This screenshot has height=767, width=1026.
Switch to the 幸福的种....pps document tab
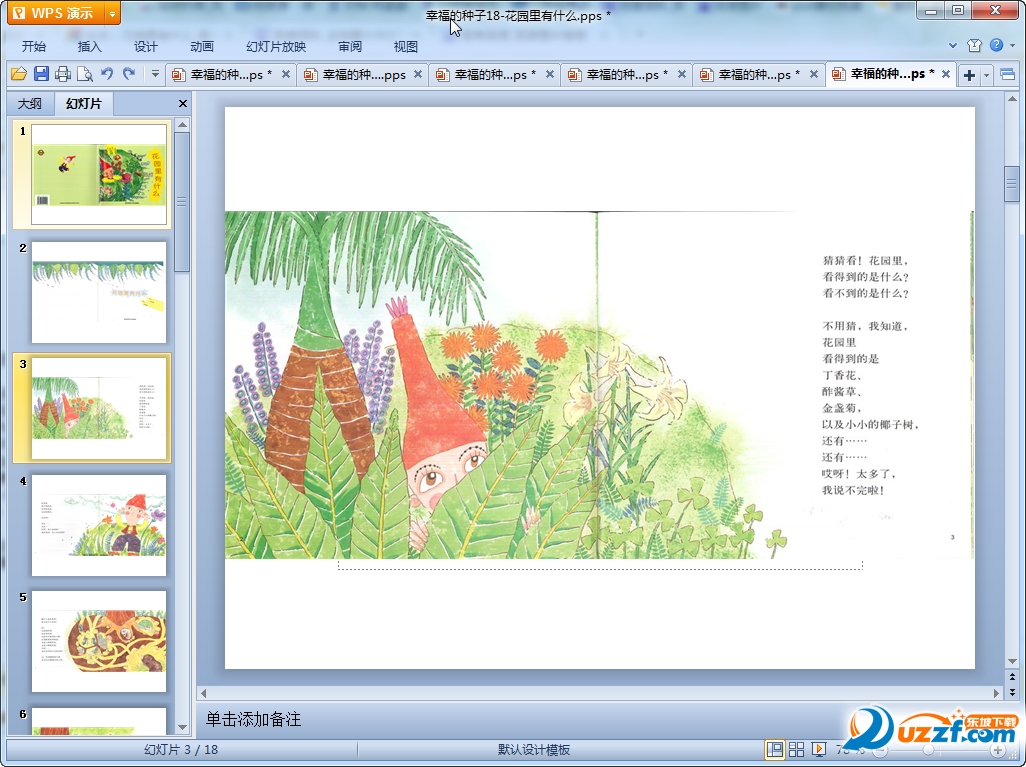[x=364, y=75]
